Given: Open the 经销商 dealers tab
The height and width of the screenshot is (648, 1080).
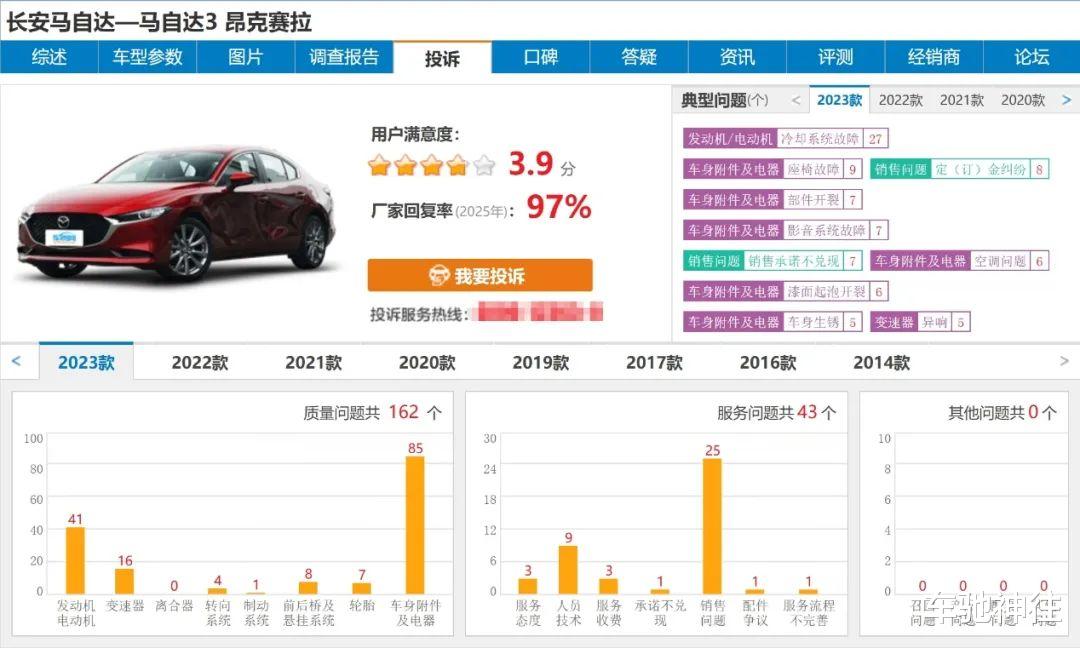Looking at the screenshot, I should point(934,57).
